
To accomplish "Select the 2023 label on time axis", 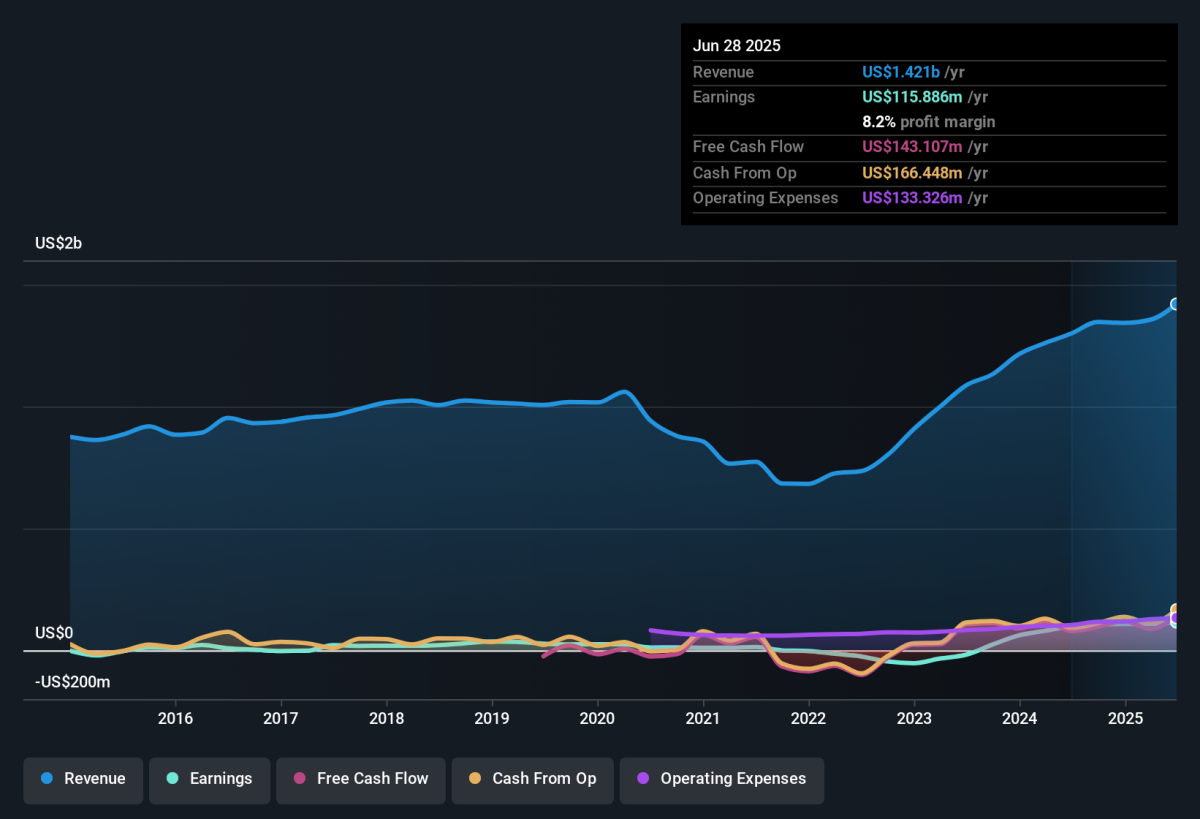I will 914,718.
